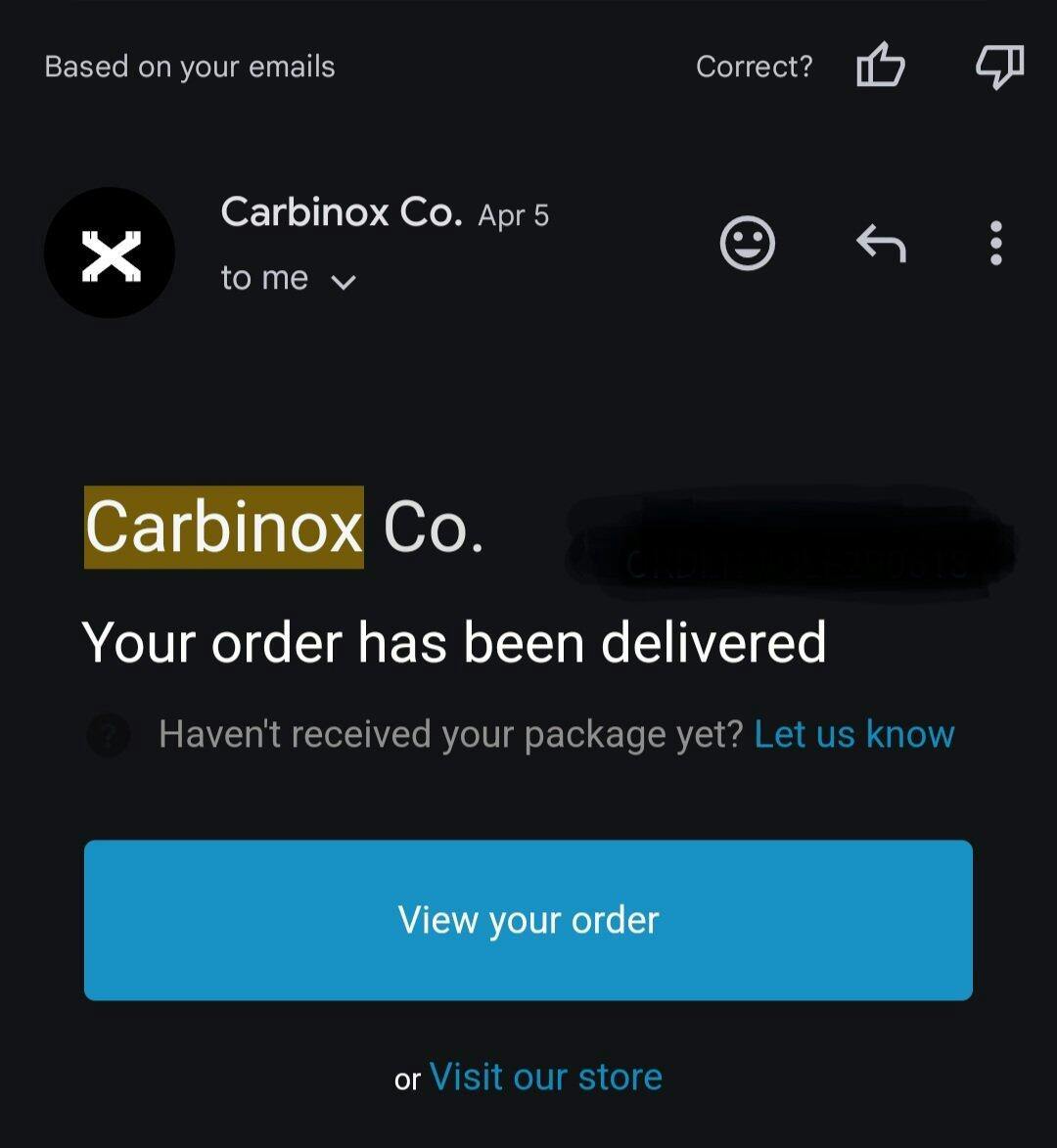
Task: Give thumbs up to the email summary
Action: tap(881, 65)
